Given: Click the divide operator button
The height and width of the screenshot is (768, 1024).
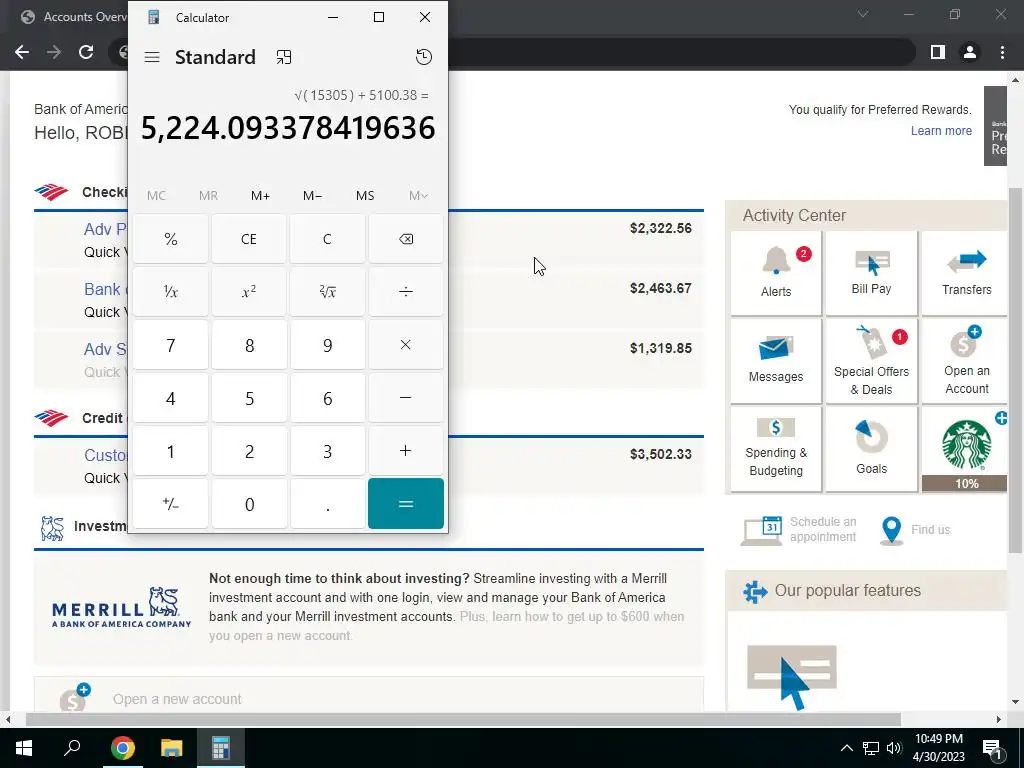Looking at the screenshot, I should click(x=406, y=292).
